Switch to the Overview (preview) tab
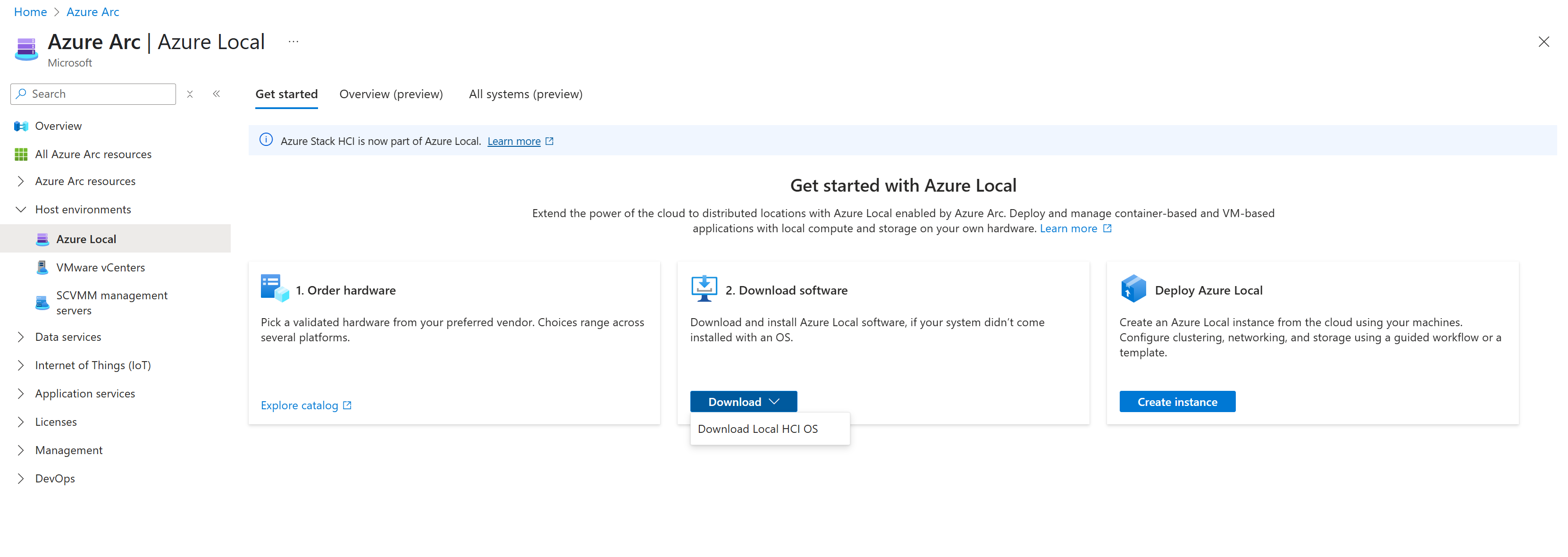 (391, 94)
